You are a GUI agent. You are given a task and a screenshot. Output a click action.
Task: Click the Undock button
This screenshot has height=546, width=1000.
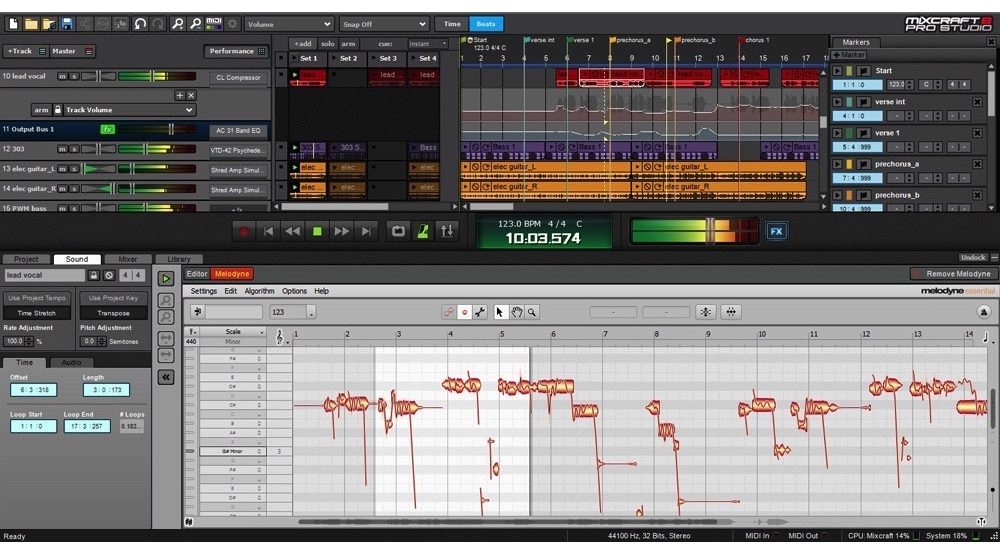pos(973,258)
